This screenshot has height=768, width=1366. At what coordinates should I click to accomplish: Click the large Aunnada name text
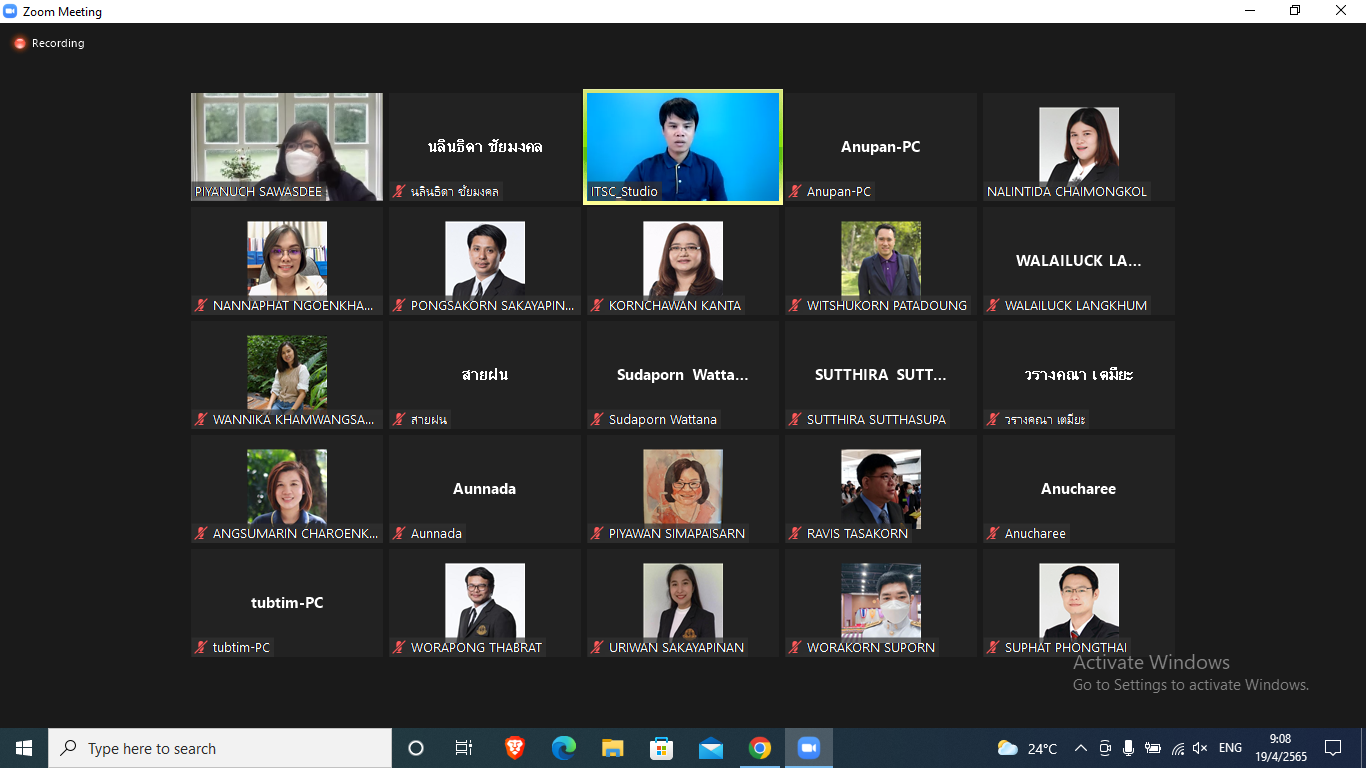tap(485, 489)
